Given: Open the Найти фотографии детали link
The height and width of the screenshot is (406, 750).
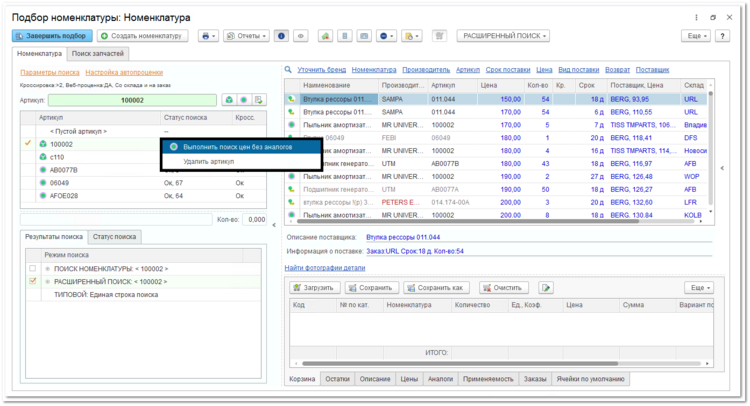Looking at the screenshot, I should (x=325, y=268).
